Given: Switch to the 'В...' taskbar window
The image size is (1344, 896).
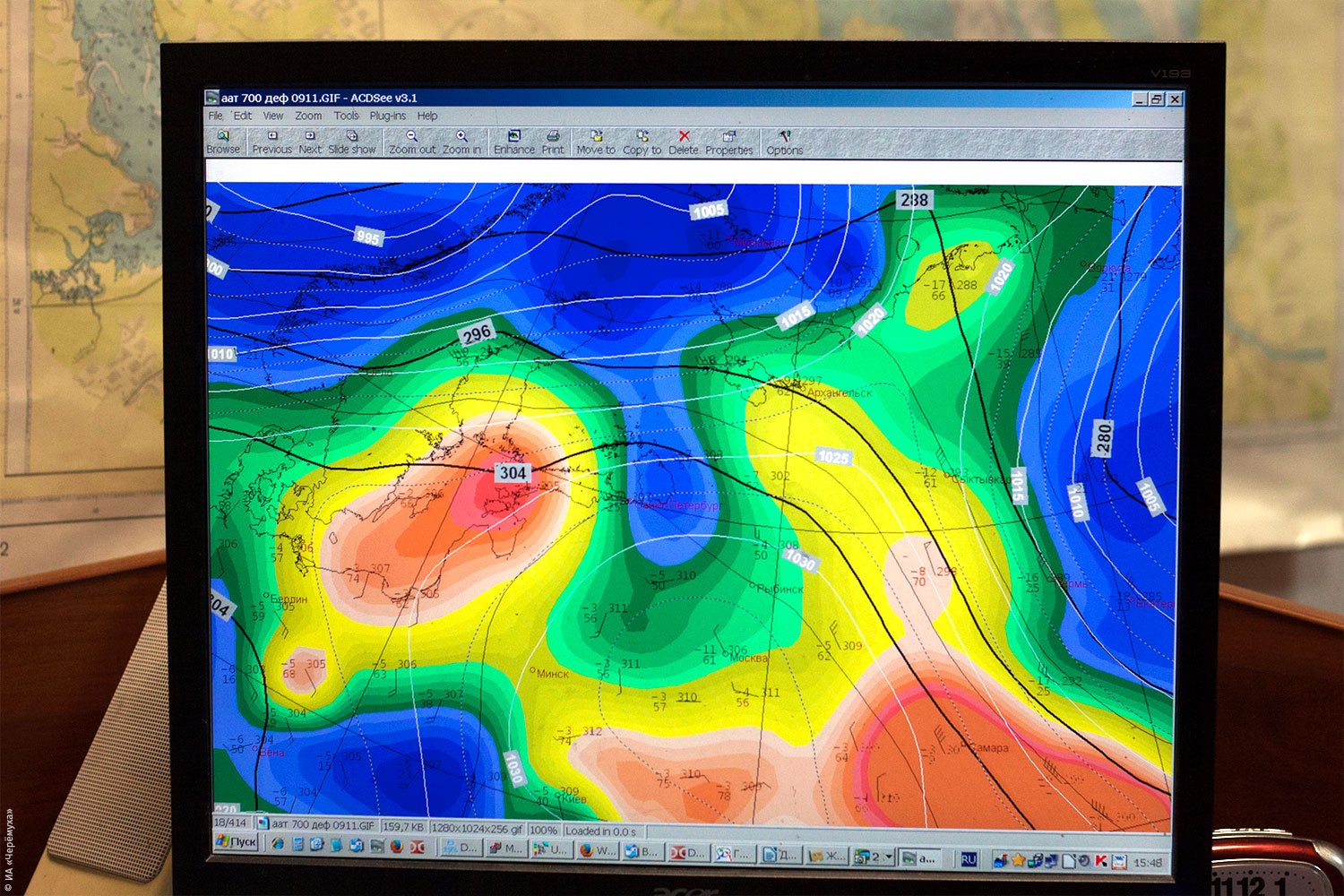Looking at the screenshot, I should [x=644, y=851].
